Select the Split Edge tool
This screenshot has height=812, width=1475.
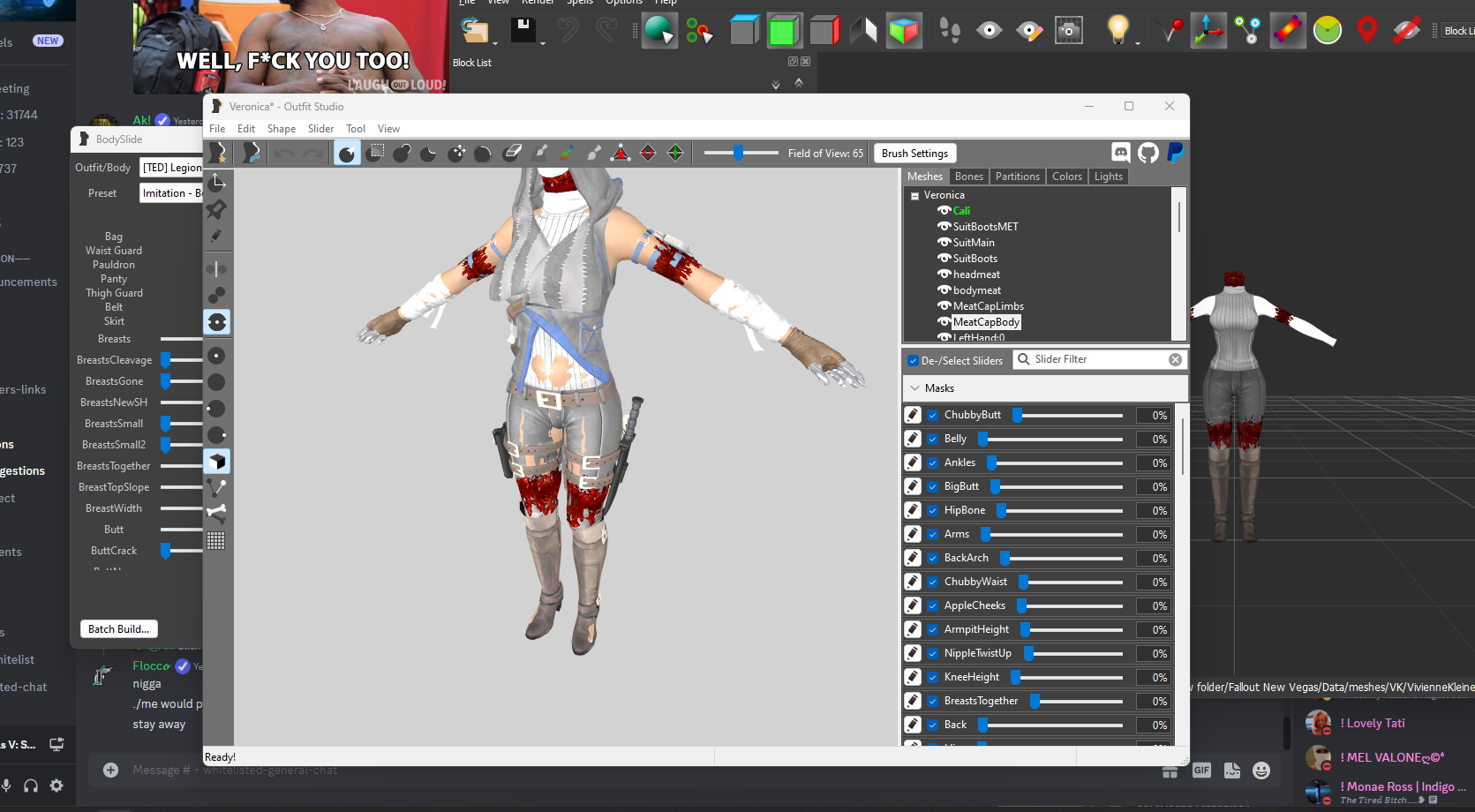pyautogui.click(x=675, y=154)
